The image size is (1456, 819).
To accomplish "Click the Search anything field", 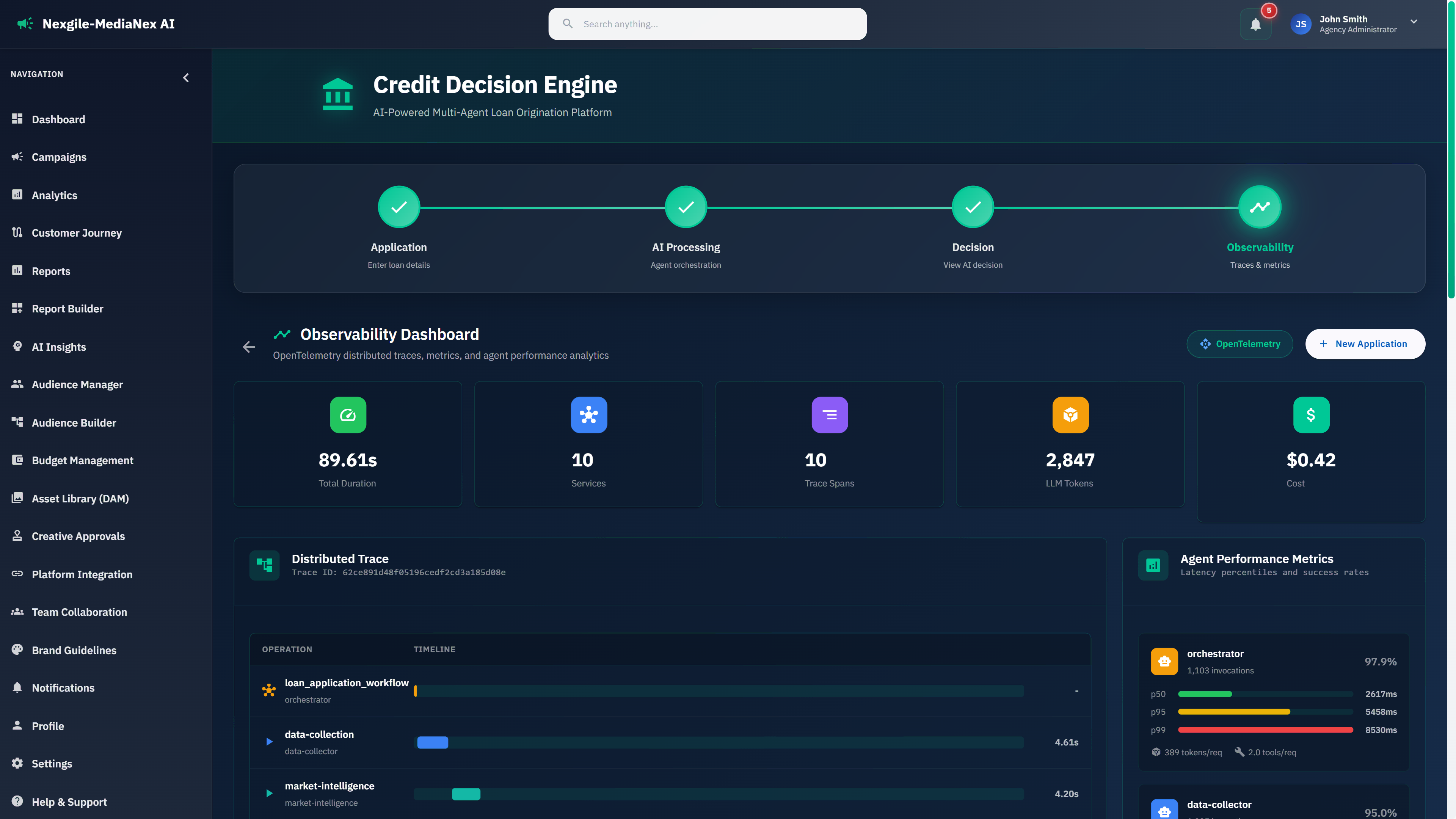I will pyautogui.click(x=706, y=24).
